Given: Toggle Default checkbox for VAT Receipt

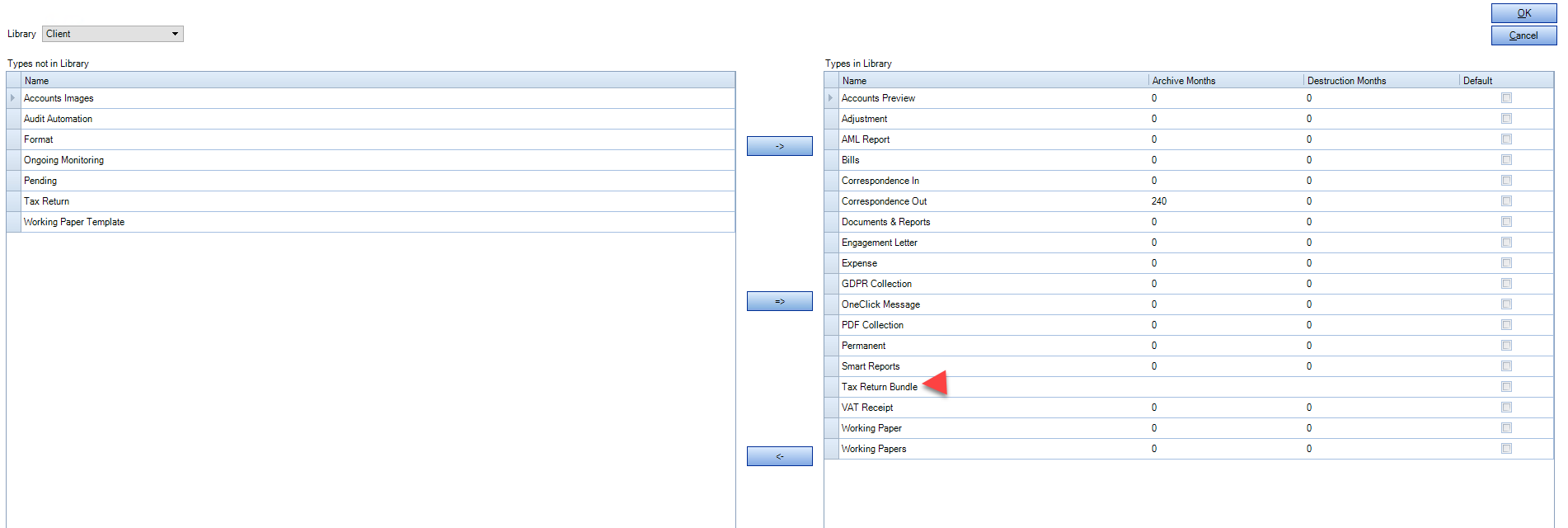Looking at the screenshot, I should 1506,408.
